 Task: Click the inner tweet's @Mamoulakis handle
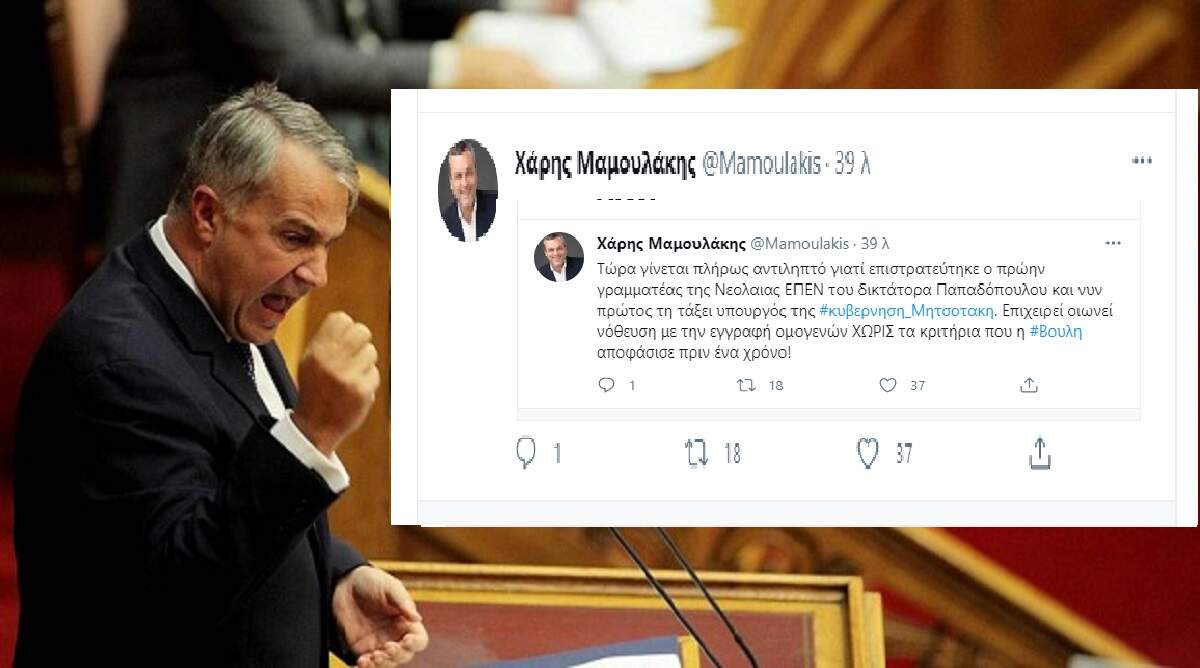tap(799, 244)
